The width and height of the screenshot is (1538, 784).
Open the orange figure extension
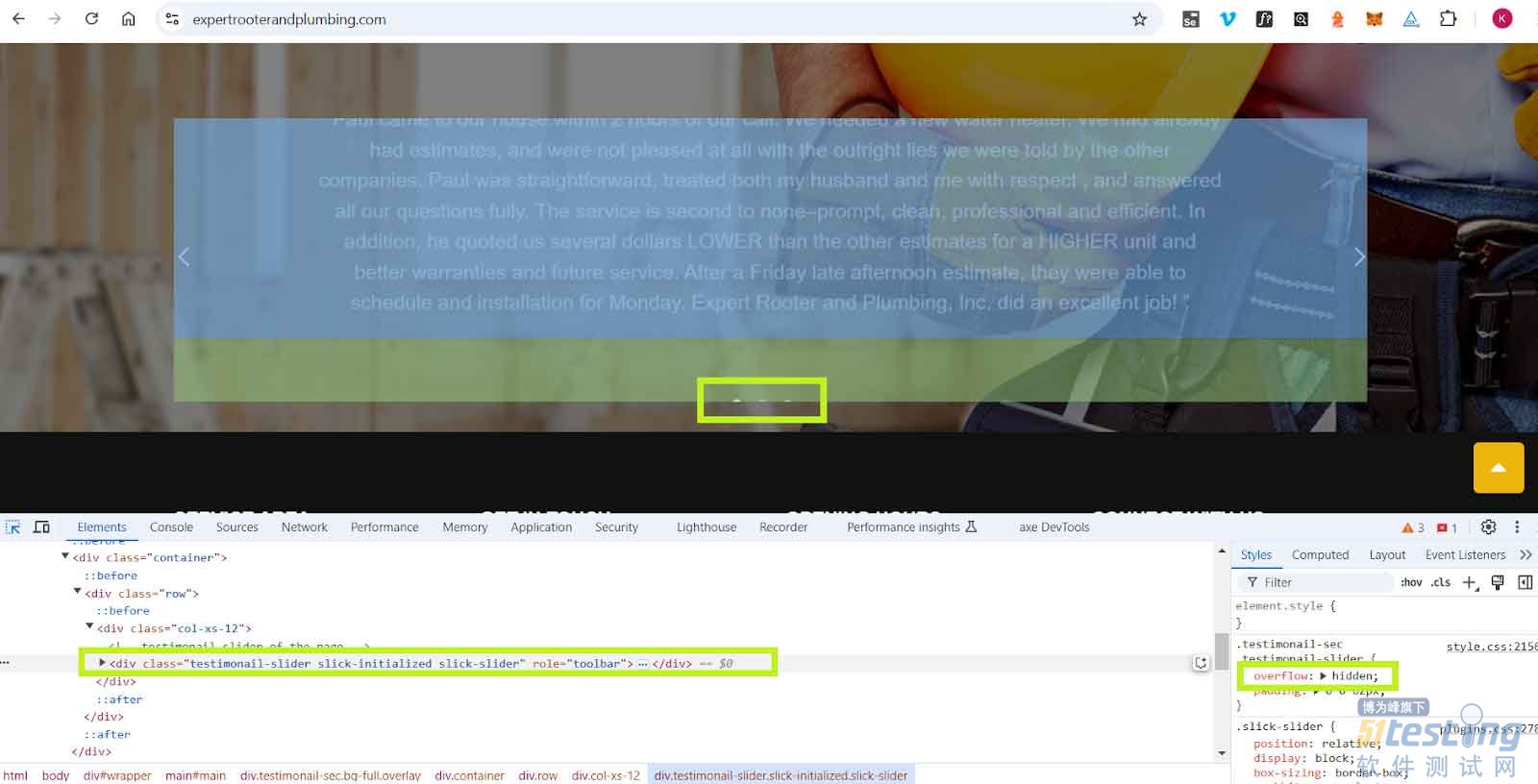tap(1337, 19)
